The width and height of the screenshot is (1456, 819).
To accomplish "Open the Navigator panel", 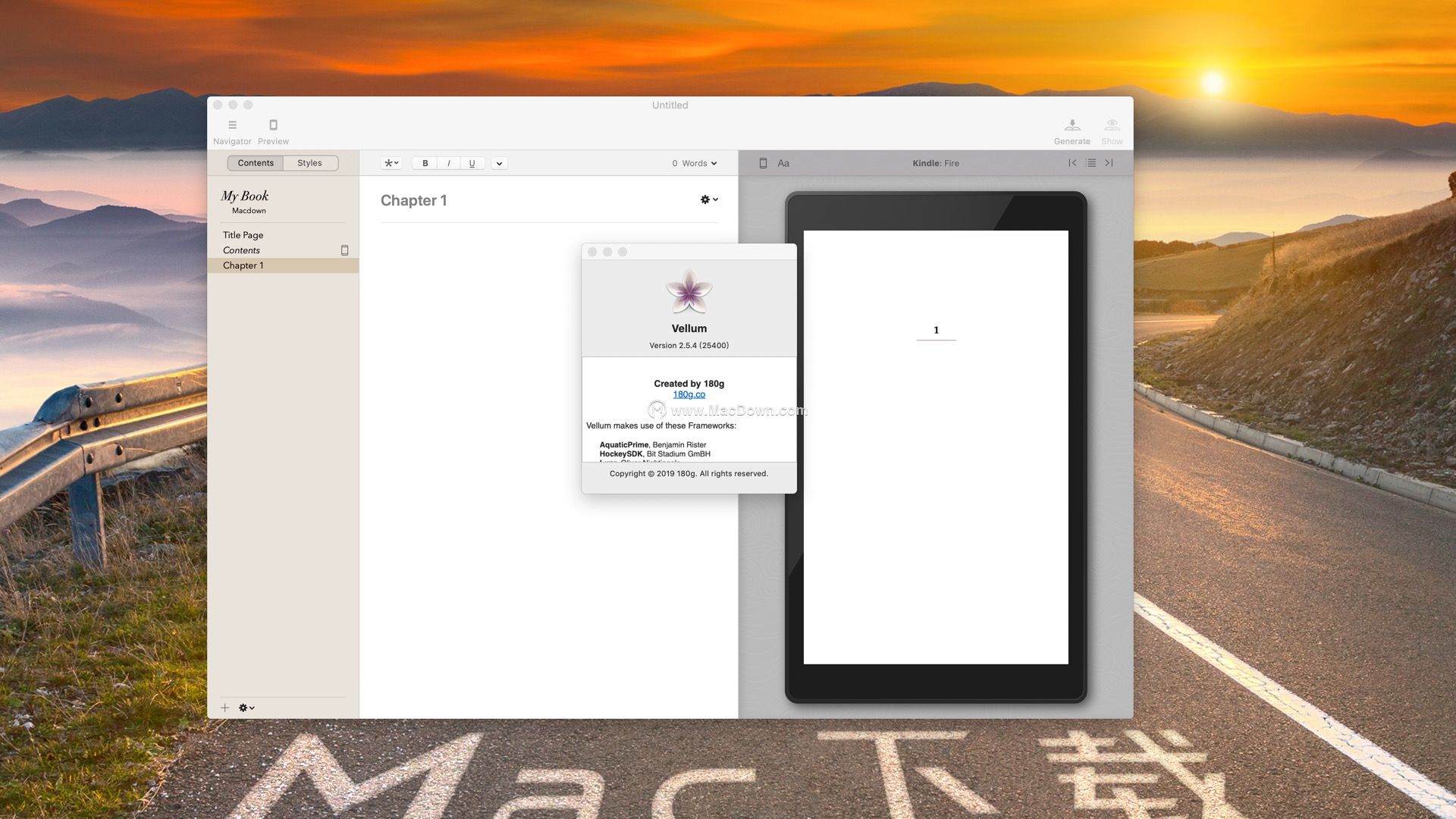I will 232,129.
